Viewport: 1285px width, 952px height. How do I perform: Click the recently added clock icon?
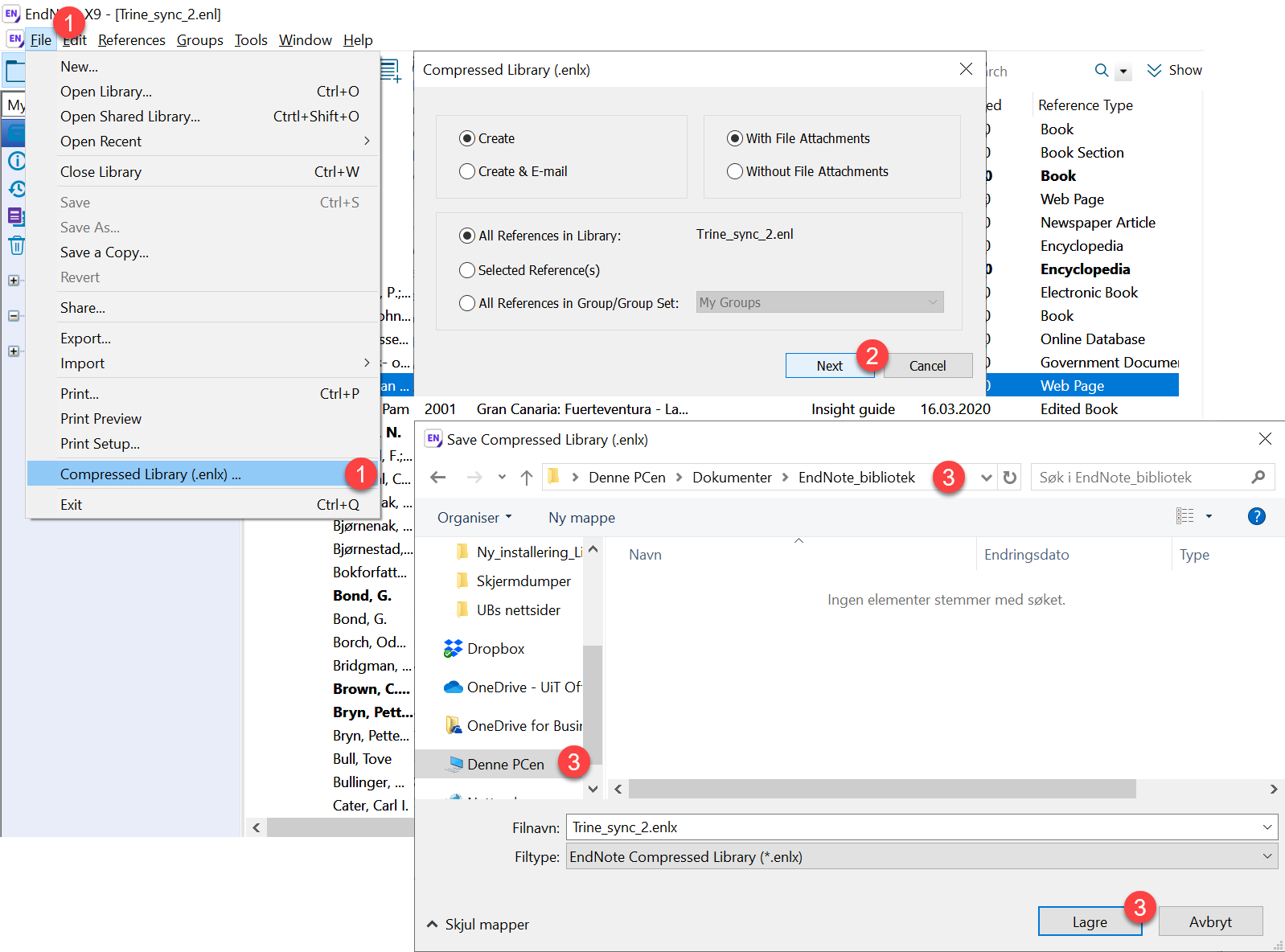click(x=16, y=189)
